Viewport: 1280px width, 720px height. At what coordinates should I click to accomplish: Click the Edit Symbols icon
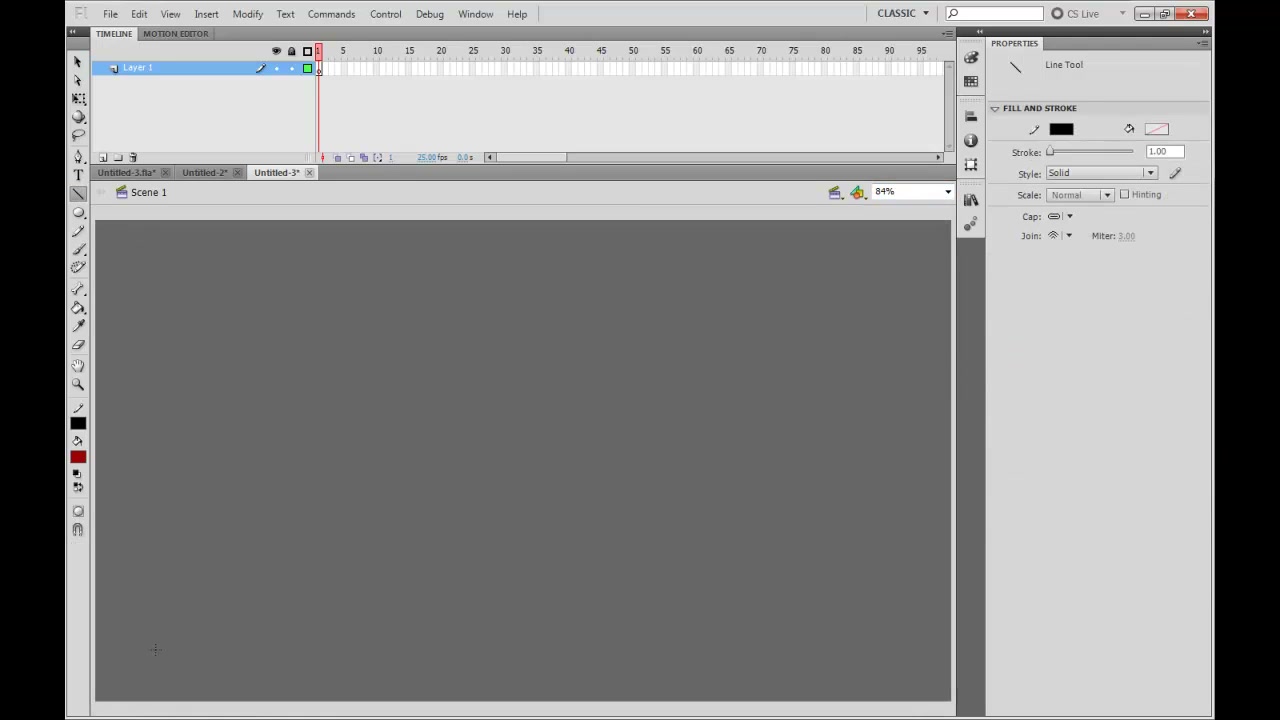point(857,192)
